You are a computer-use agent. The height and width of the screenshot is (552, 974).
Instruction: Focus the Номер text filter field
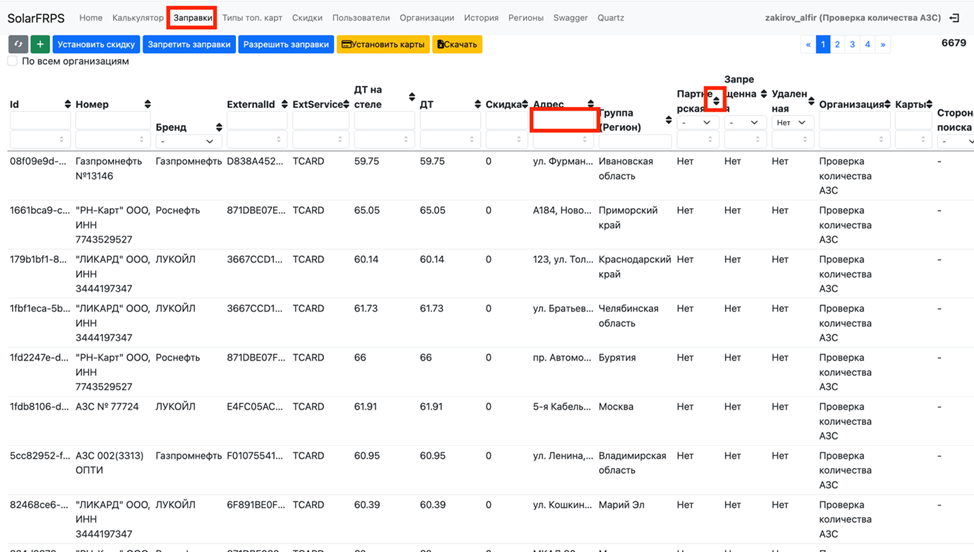tap(113, 120)
